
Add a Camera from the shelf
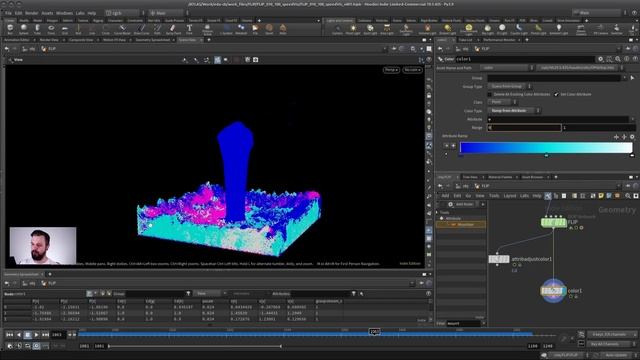(338, 29)
